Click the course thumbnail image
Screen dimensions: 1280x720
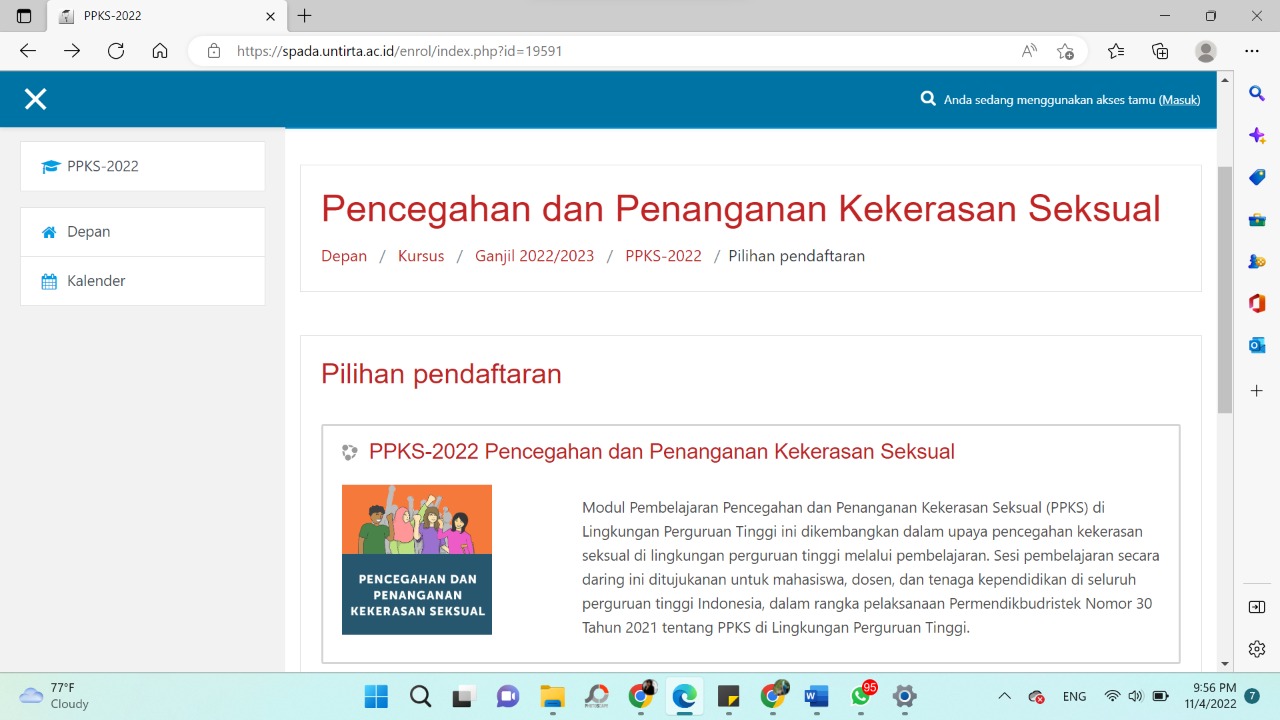[x=417, y=560]
